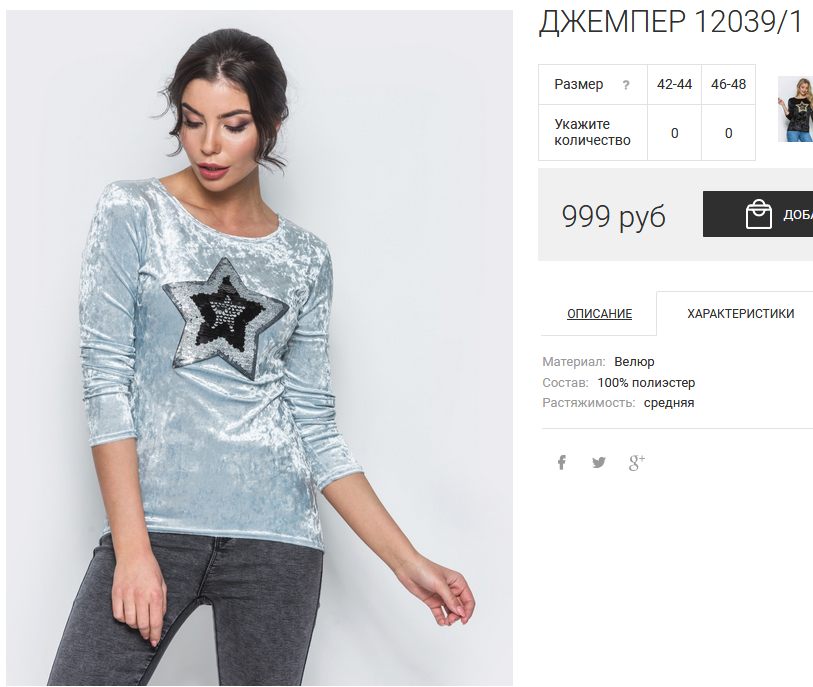Click the quantity field for size 42-44
813x687 pixels.
(x=675, y=133)
